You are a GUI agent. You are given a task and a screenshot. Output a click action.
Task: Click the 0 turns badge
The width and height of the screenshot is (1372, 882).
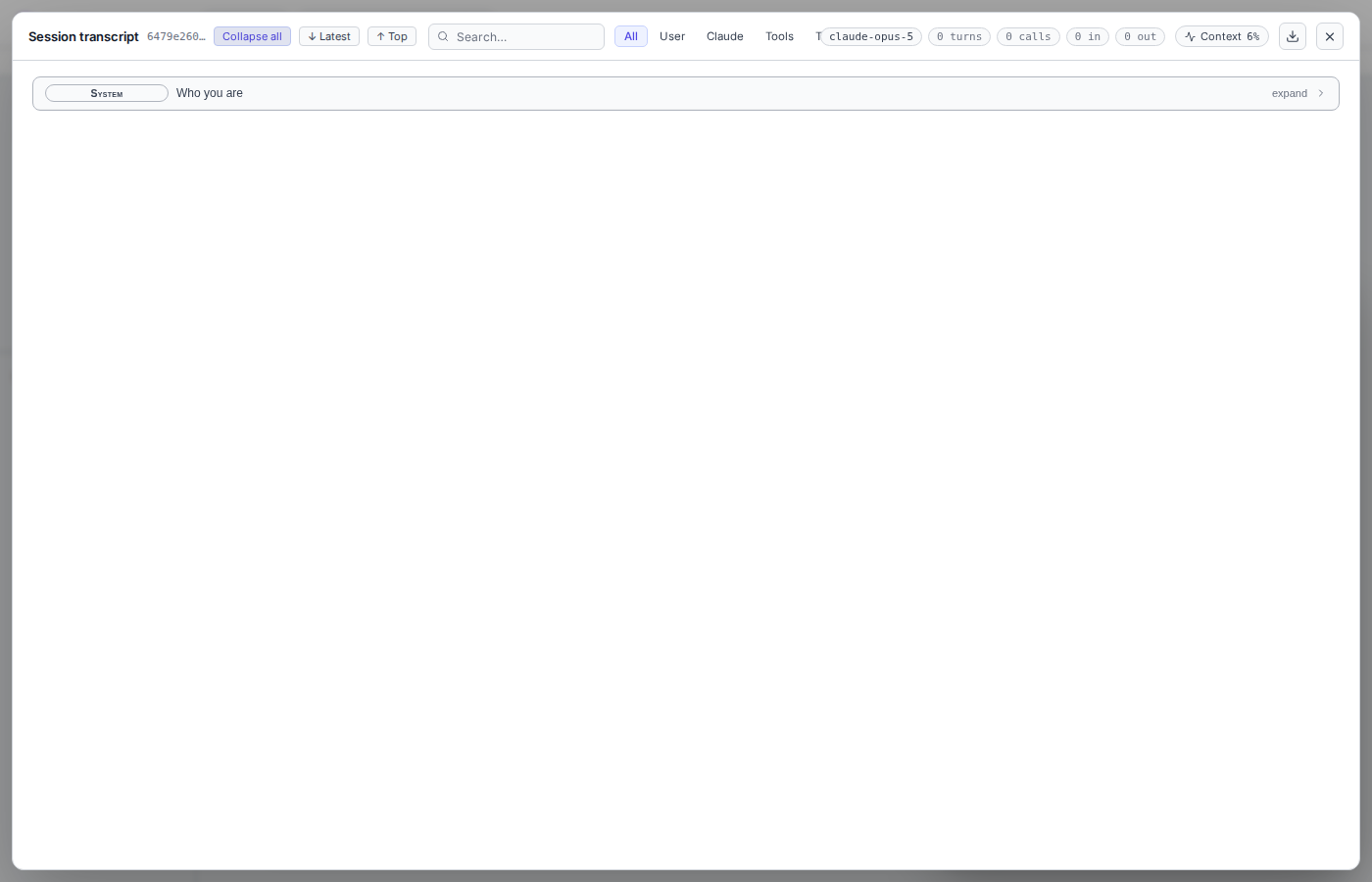[959, 36]
